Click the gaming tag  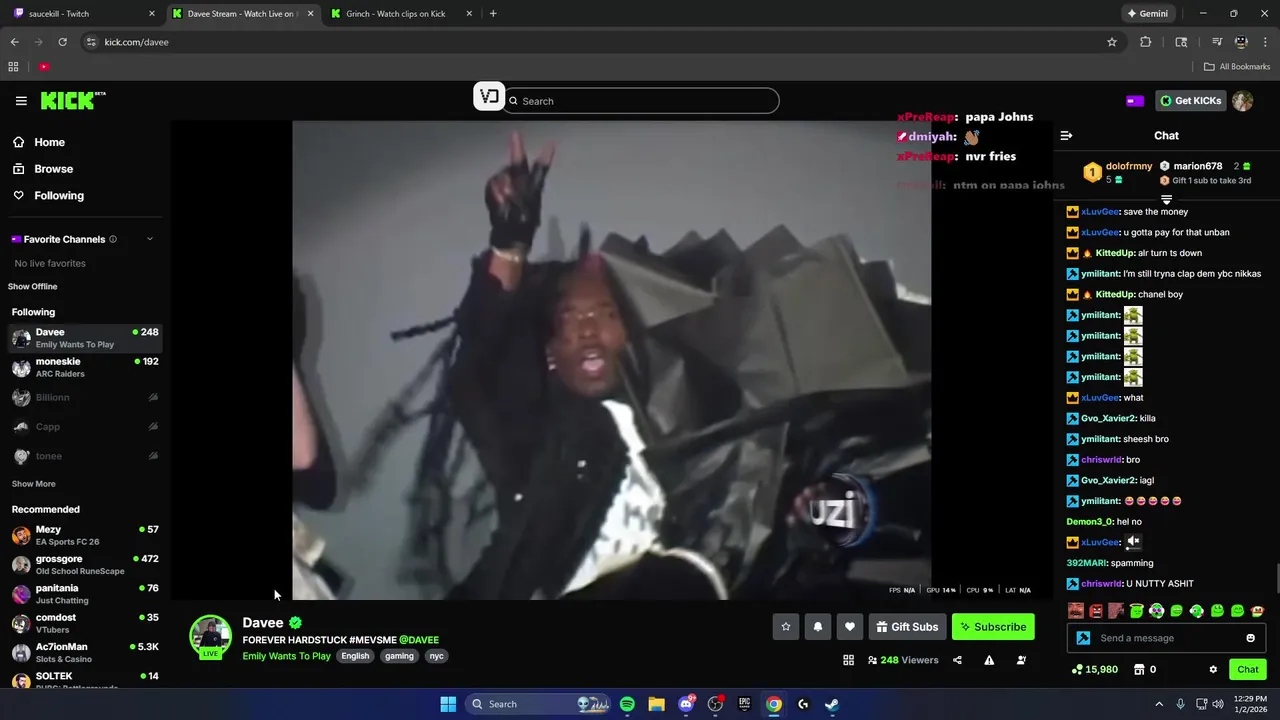399,656
